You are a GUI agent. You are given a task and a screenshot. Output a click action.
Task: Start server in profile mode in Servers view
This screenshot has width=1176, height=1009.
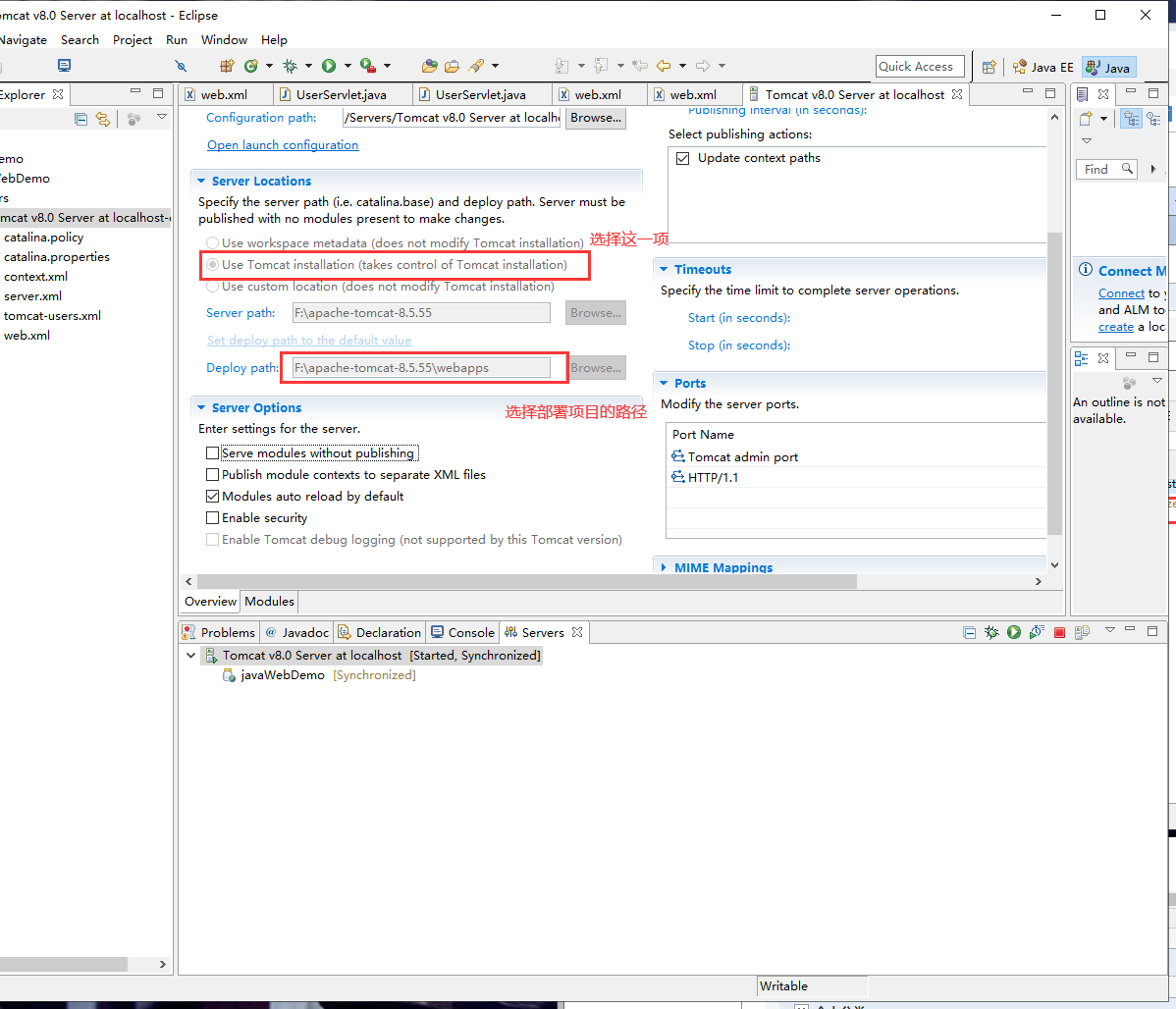pos(1037,632)
